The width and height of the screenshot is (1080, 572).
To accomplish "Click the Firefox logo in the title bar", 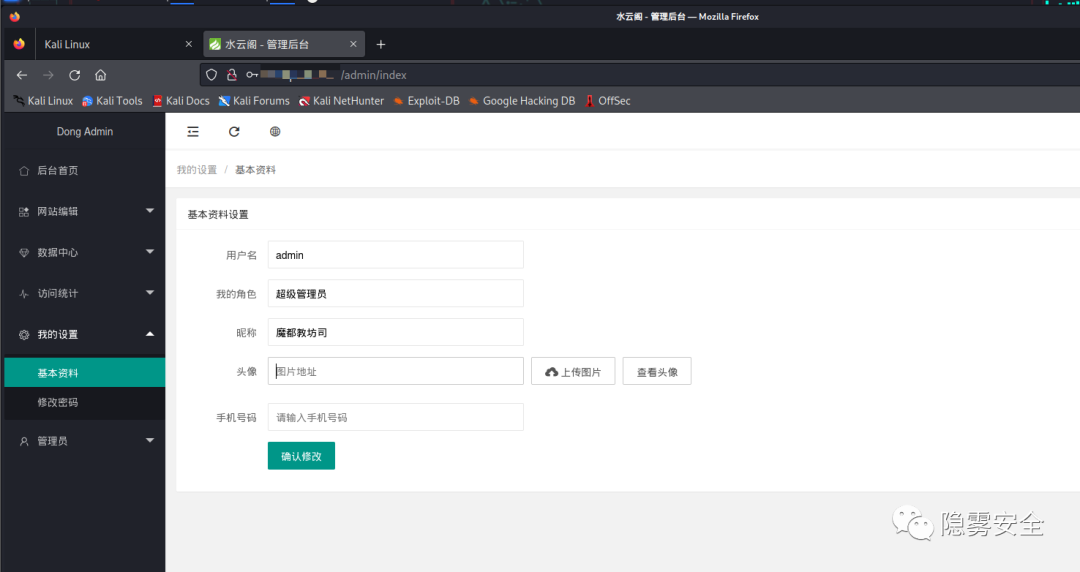I will click(x=14, y=16).
